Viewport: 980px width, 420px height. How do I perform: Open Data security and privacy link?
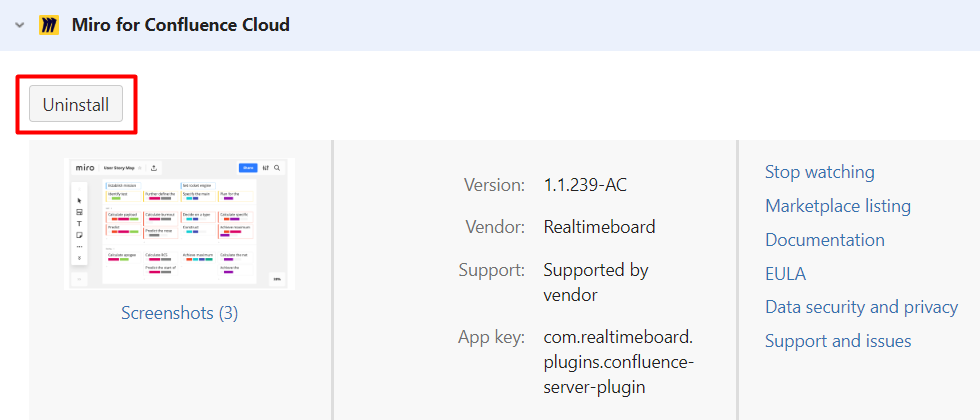tap(861, 307)
